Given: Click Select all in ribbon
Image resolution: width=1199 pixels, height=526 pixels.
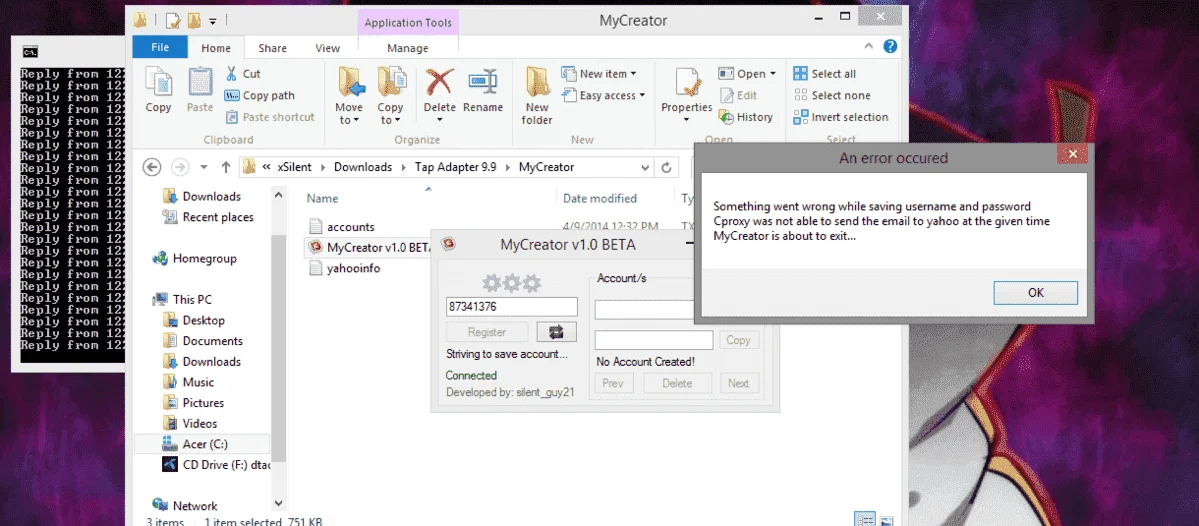Looking at the screenshot, I should (x=824, y=74).
